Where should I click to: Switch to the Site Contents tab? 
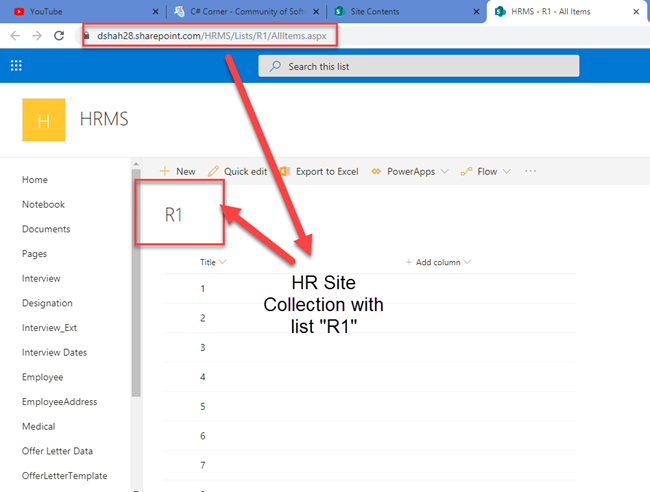[407, 12]
